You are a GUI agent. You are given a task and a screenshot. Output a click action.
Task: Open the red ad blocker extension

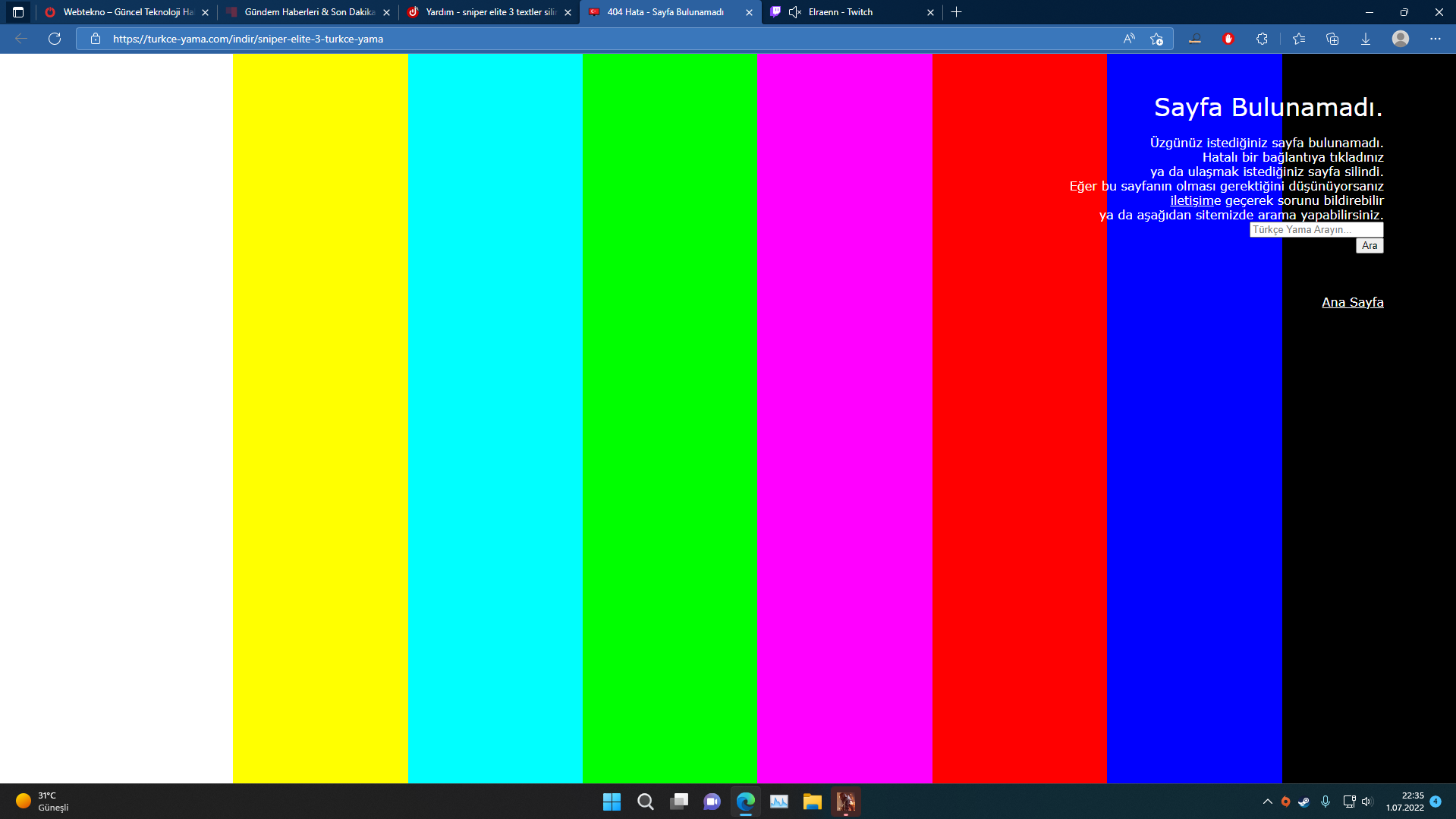point(1228,39)
